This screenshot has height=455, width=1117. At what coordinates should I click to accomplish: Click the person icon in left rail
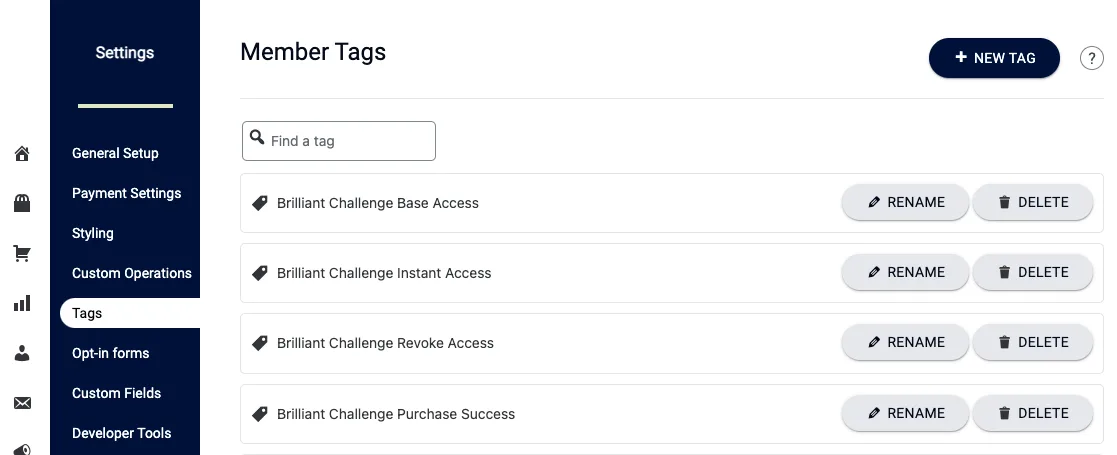click(x=22, y=353)
